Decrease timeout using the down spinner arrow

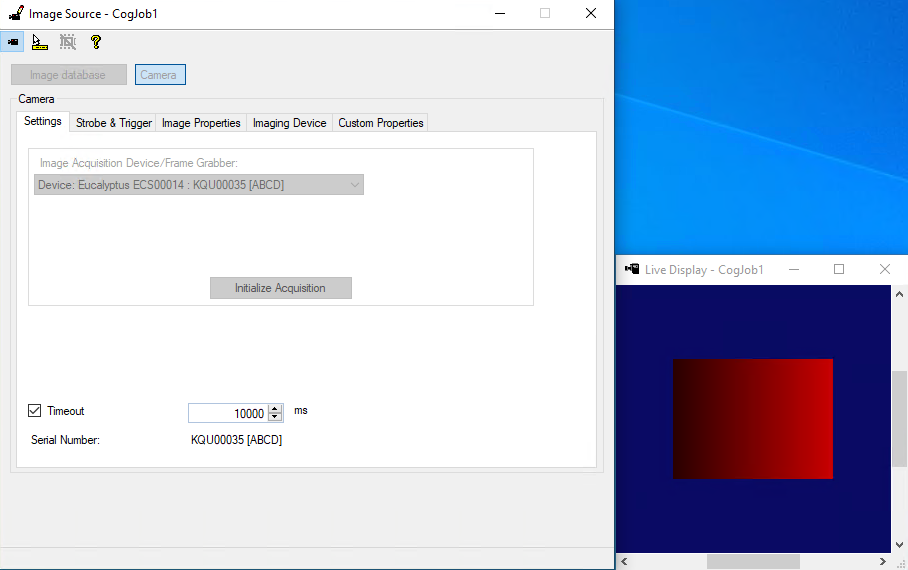[x=276, y=417]
